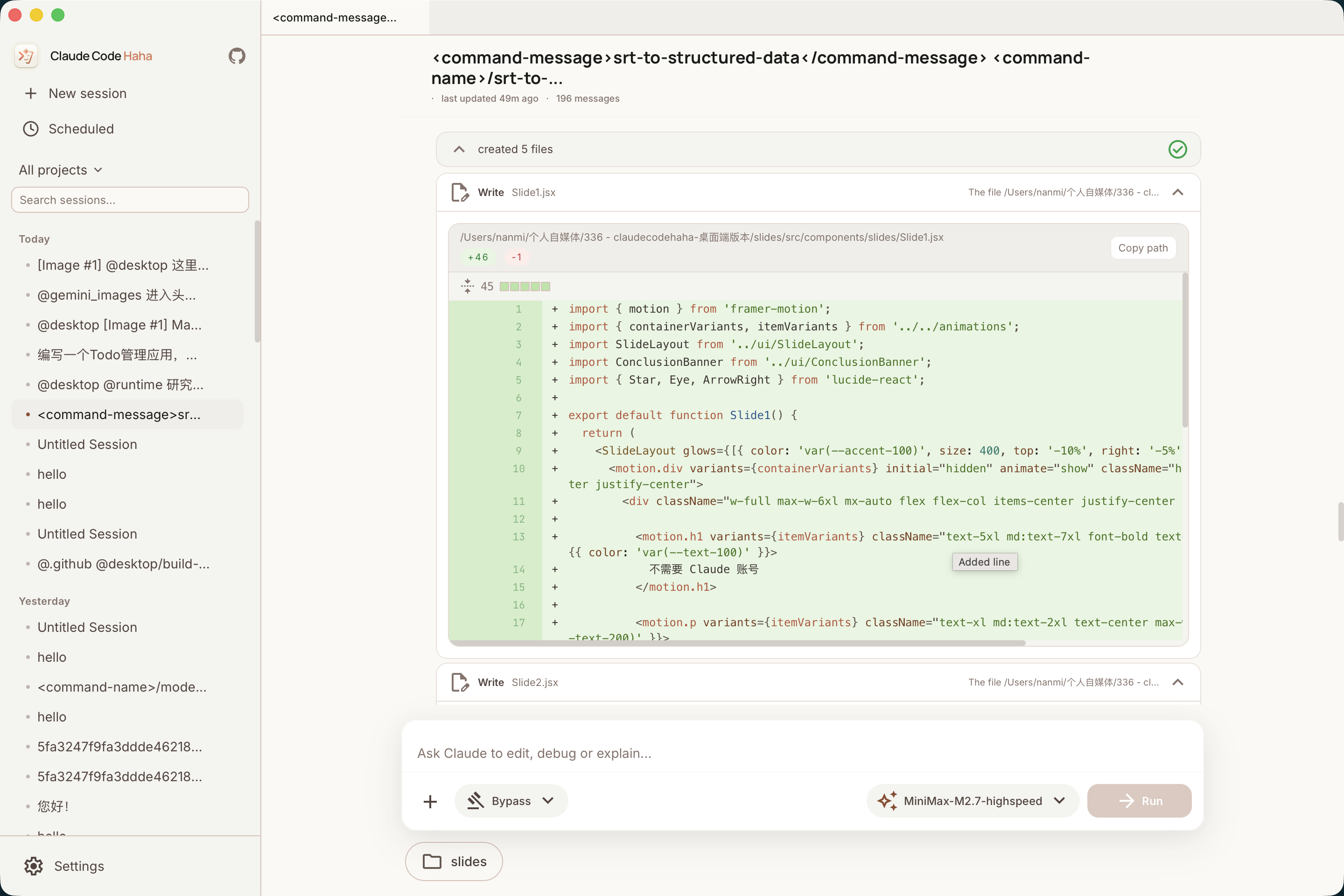Click the Write file icon beside Slide1.jsx

click(459, 192)
